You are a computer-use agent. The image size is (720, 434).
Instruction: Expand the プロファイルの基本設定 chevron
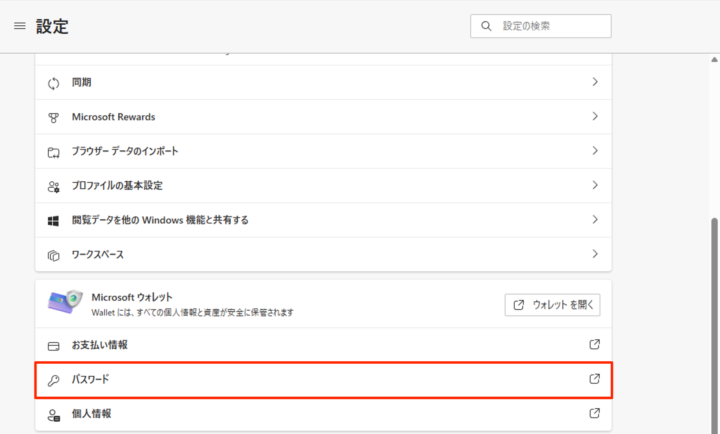(595, 185)
